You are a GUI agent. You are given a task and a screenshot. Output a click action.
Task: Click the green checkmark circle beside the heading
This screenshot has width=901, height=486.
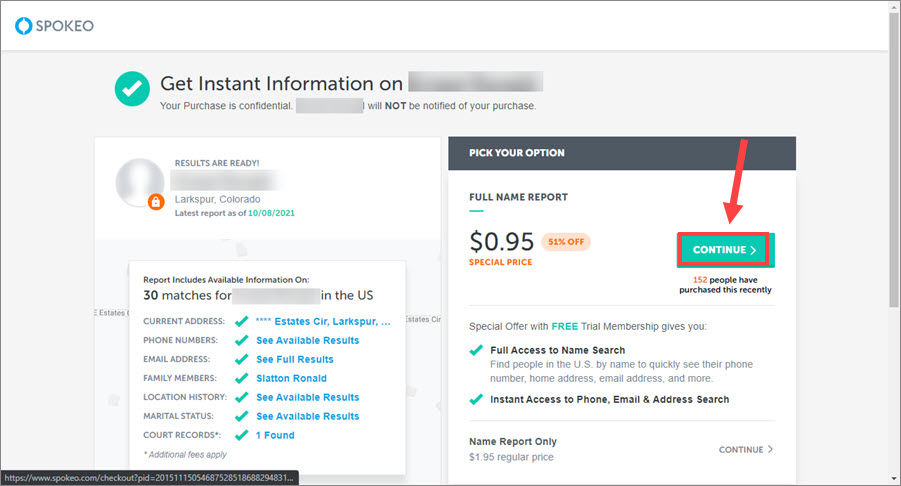(132, 88)
